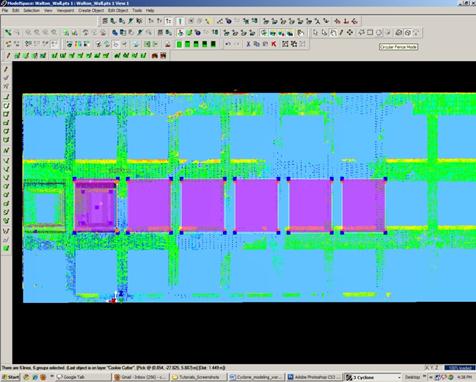This screenshot has width=476, height=382.
Task: Select the rectangle fence mode tool
Action: 370,33
